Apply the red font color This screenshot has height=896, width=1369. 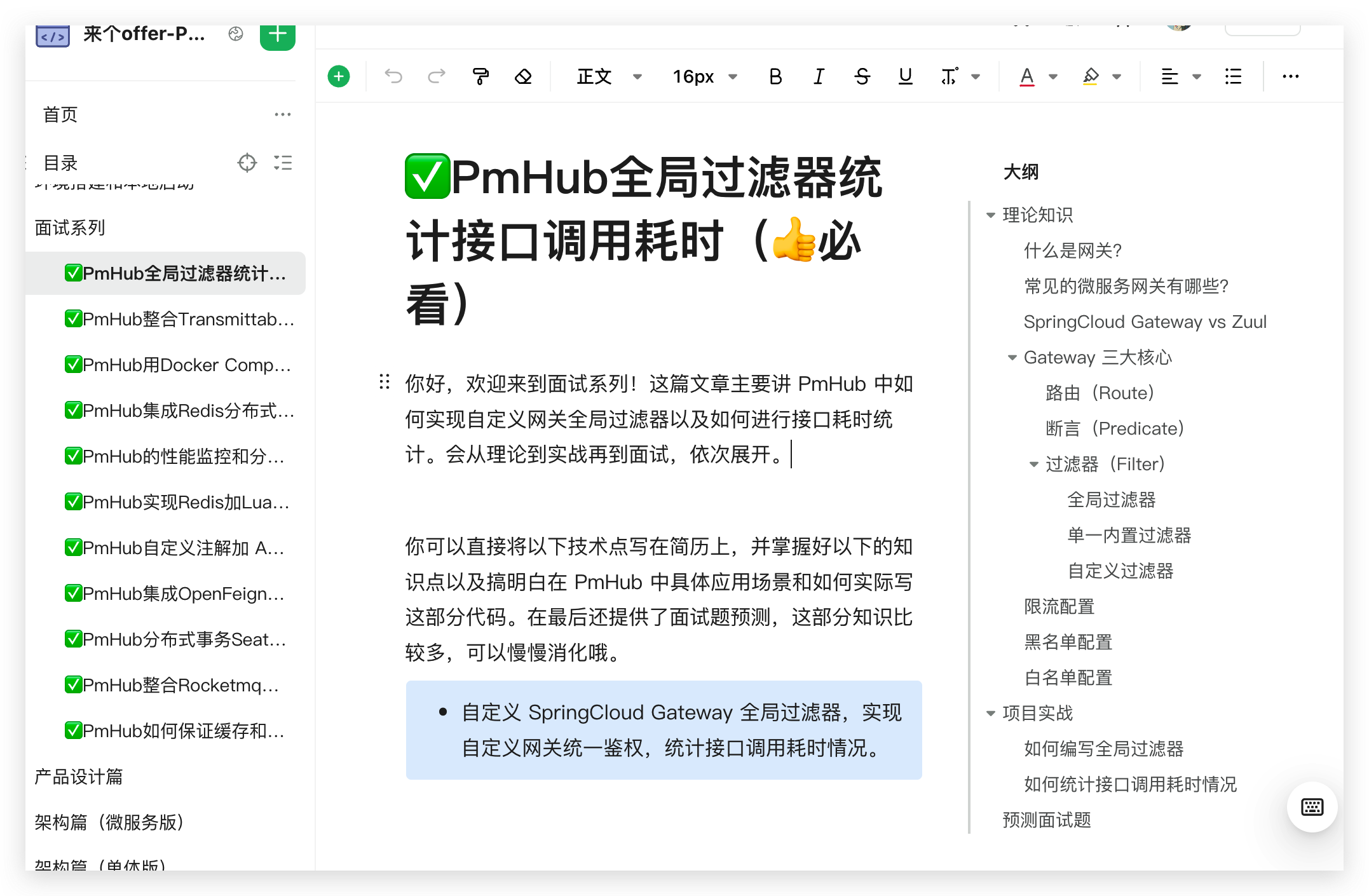click(1026, 77)
